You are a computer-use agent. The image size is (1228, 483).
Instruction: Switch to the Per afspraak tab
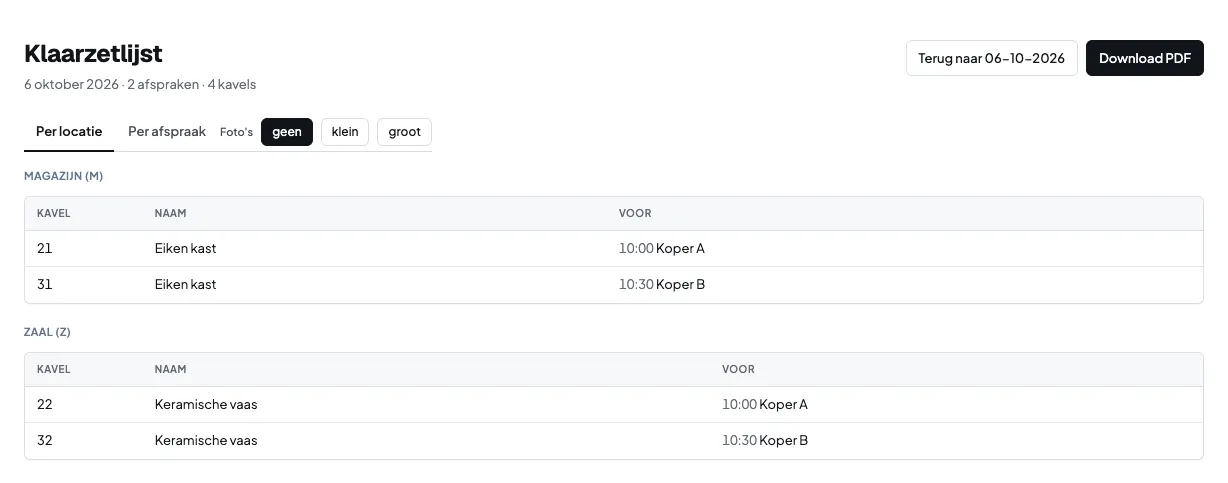point(167,132)
